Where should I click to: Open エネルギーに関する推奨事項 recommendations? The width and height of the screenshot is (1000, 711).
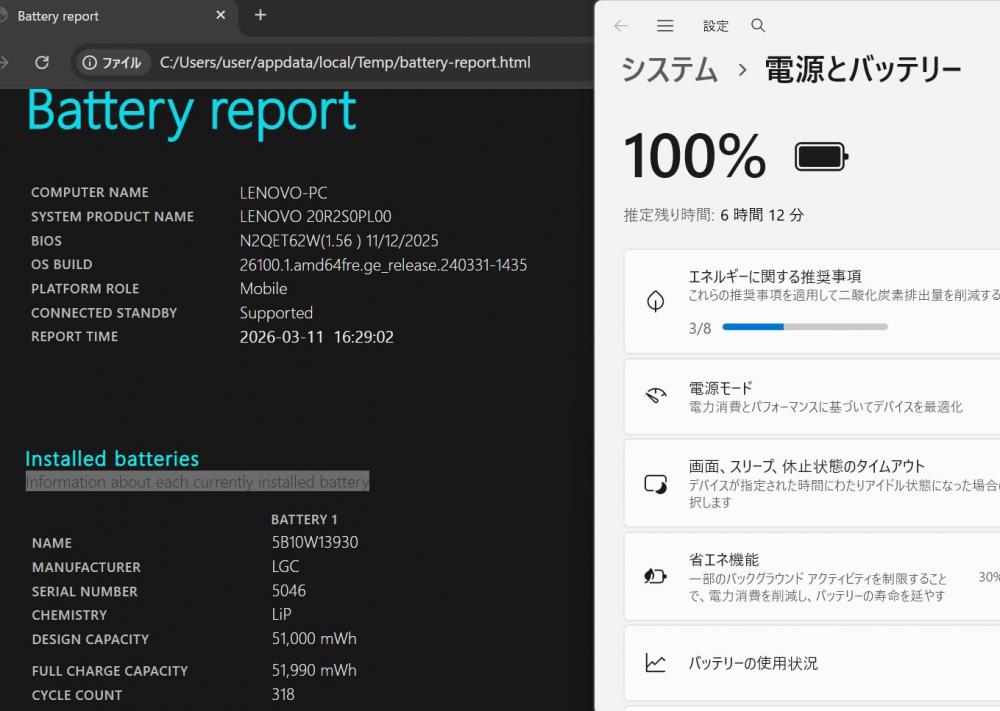click(x=775, y=276)
